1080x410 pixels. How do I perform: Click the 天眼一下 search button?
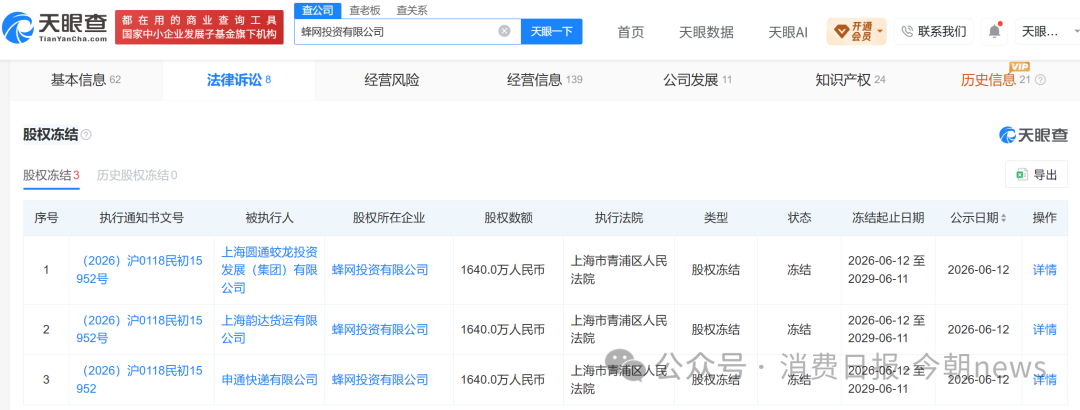(552, 31)
